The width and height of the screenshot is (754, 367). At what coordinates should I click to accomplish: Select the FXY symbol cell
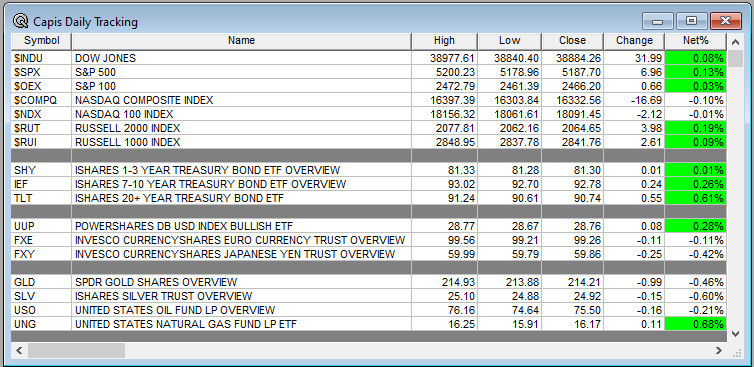pos(41,253)
